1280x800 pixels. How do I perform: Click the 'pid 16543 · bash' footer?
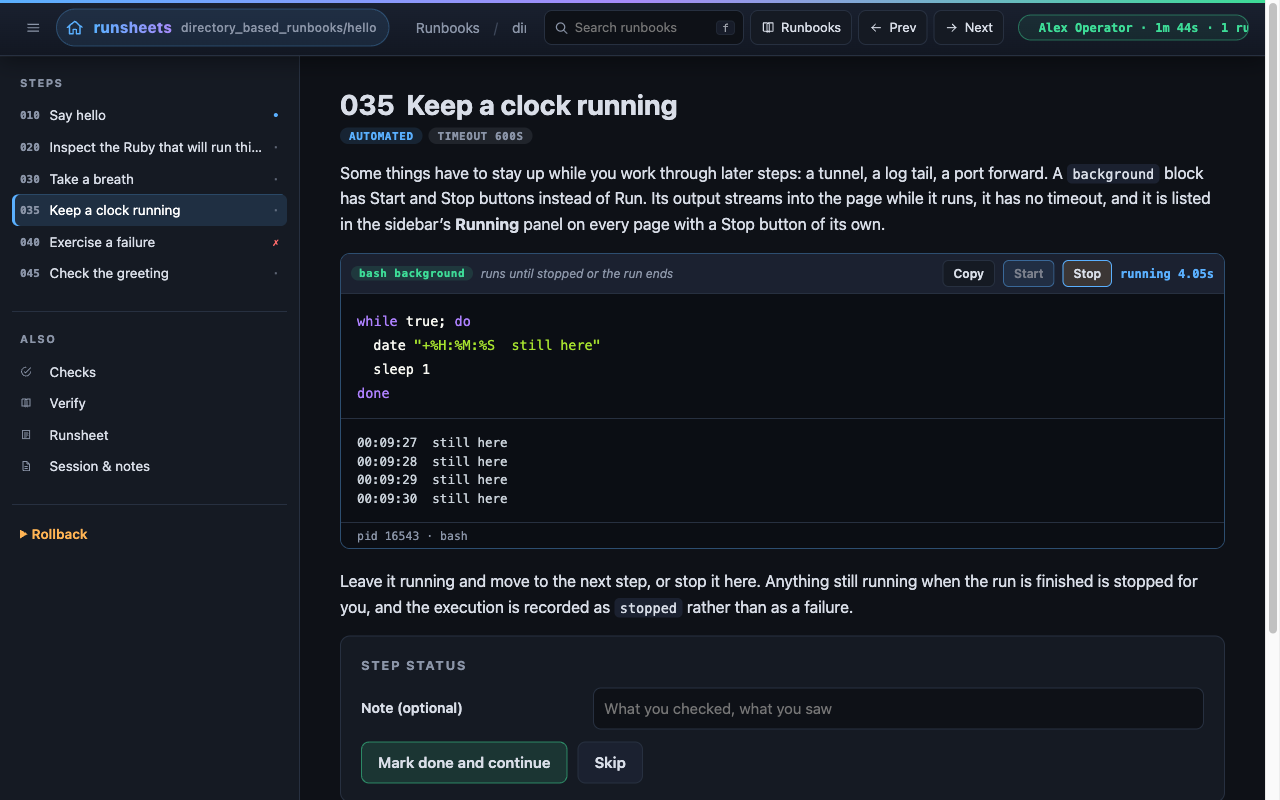tap(412, 536)
